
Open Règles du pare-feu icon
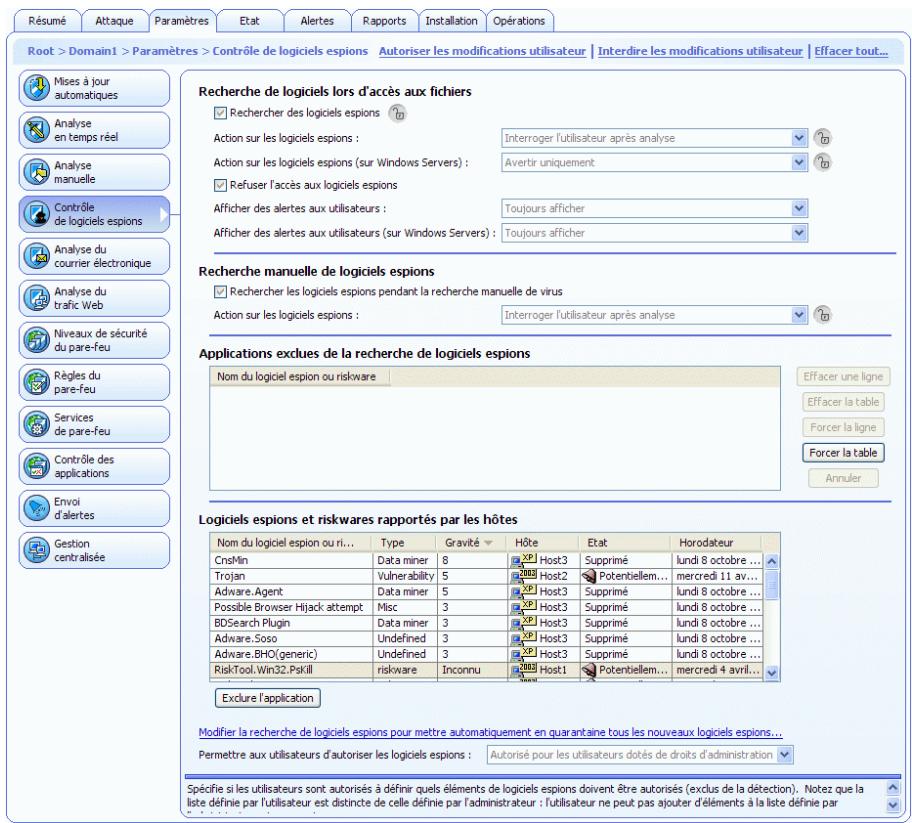36,382
